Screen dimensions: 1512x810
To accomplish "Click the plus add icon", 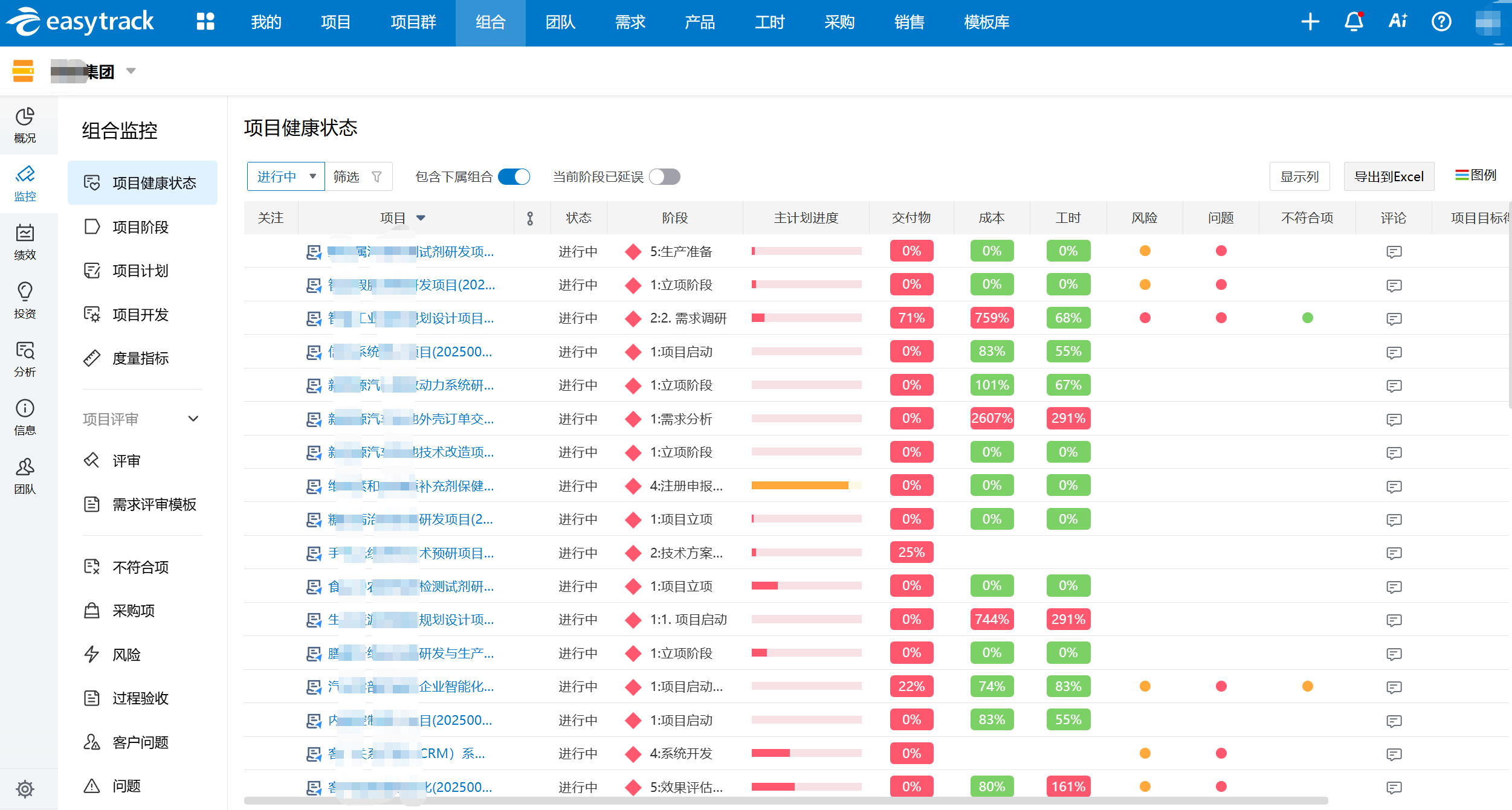I will 1310,22.
